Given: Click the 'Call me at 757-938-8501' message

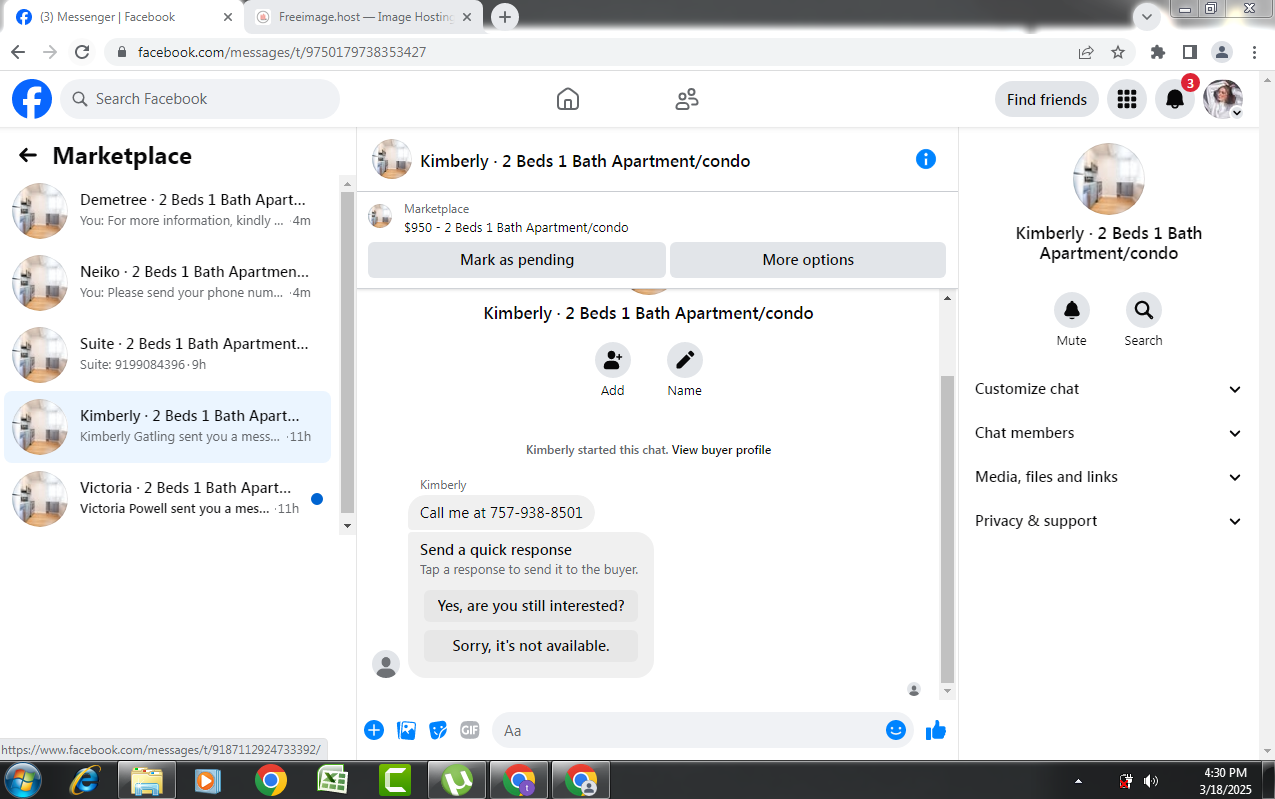Looking at the screenshot, I should [501, 512].
